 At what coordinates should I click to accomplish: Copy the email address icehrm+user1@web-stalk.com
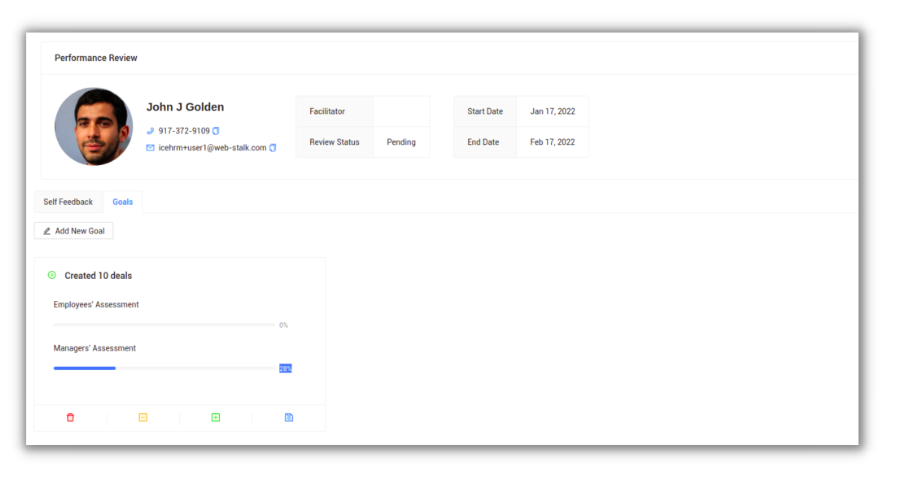tap(273, 148)
